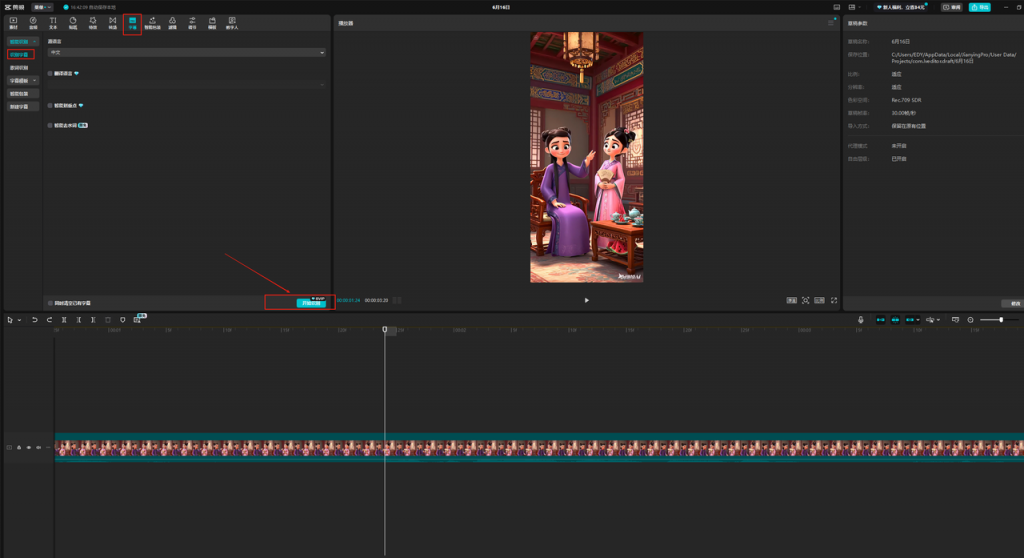Open the 音频 audio tab
Viewport: 1024px width, 558px height.
(33, 23)
